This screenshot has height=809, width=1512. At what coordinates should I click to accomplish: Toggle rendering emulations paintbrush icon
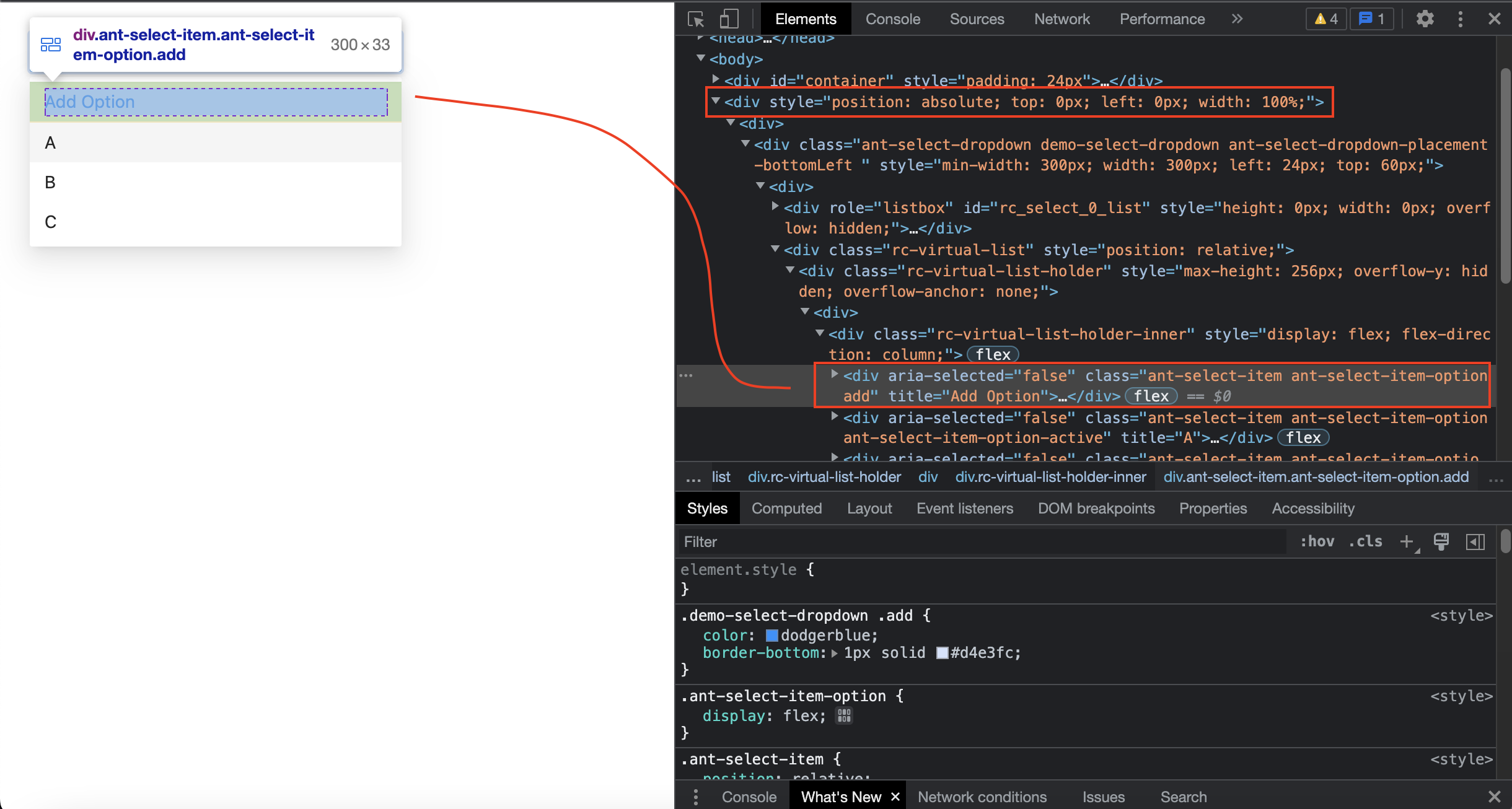pos(1441,542)
